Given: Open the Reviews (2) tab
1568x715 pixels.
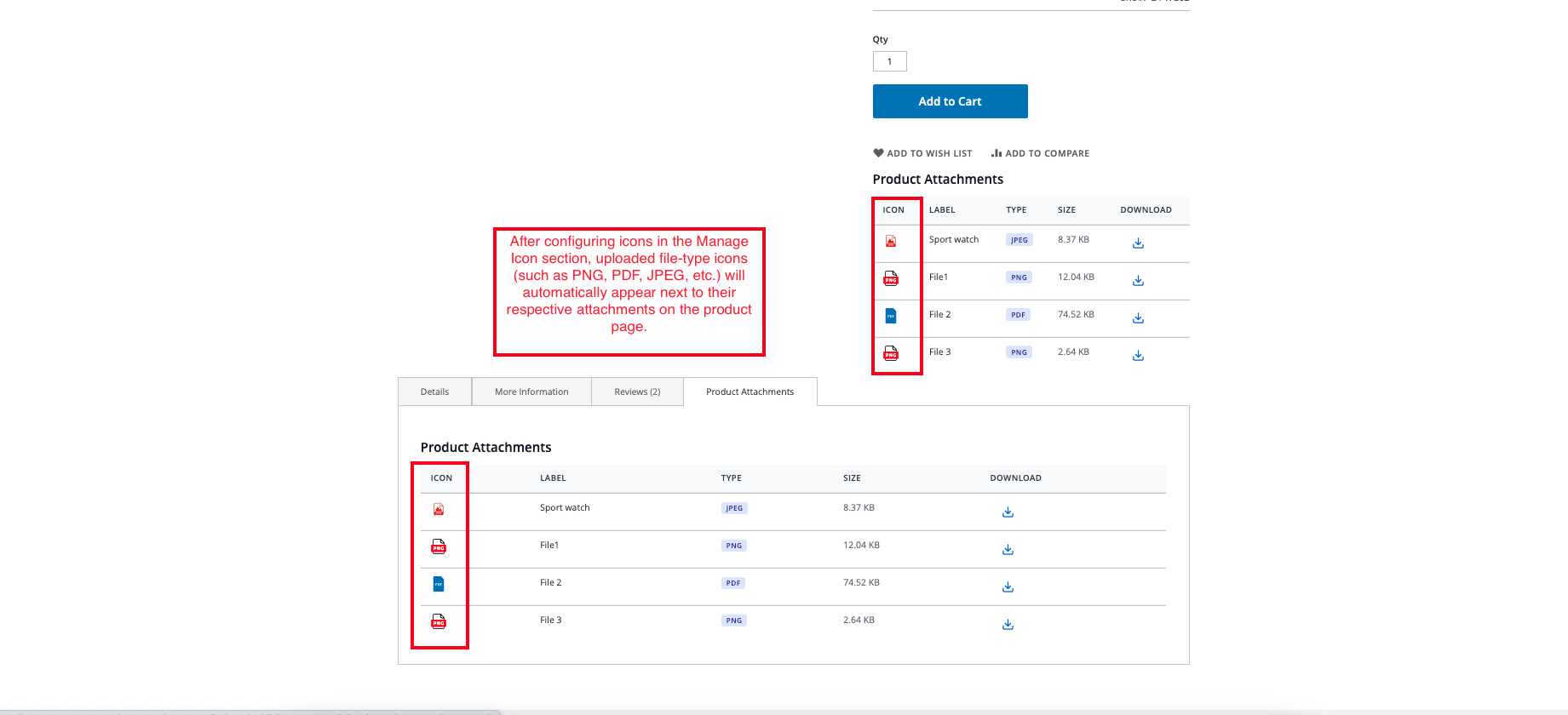Looking at the screenshot, I should point(637,392).
